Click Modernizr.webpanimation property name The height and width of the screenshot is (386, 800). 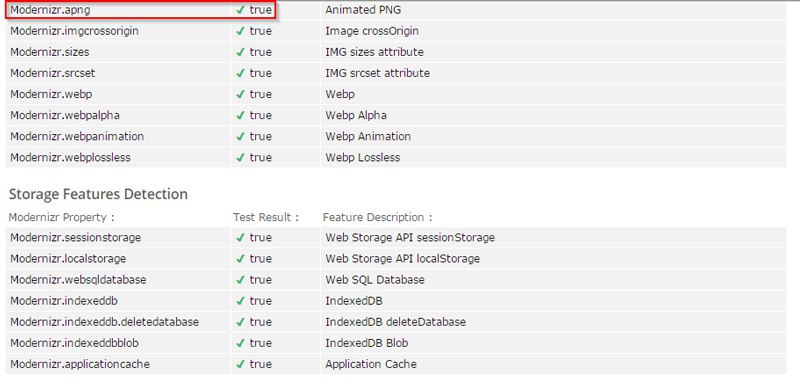[x=77, y=136]
